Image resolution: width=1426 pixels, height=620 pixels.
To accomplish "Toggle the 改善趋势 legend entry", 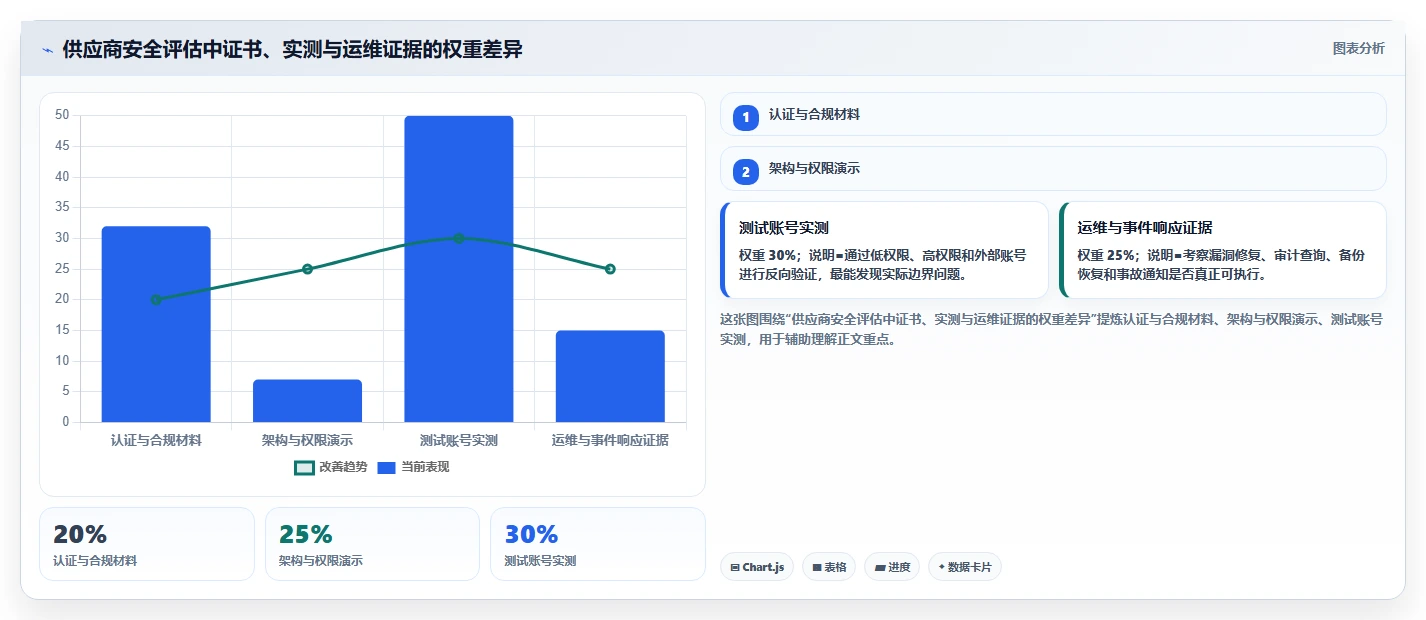I will (x=331, y=467).
